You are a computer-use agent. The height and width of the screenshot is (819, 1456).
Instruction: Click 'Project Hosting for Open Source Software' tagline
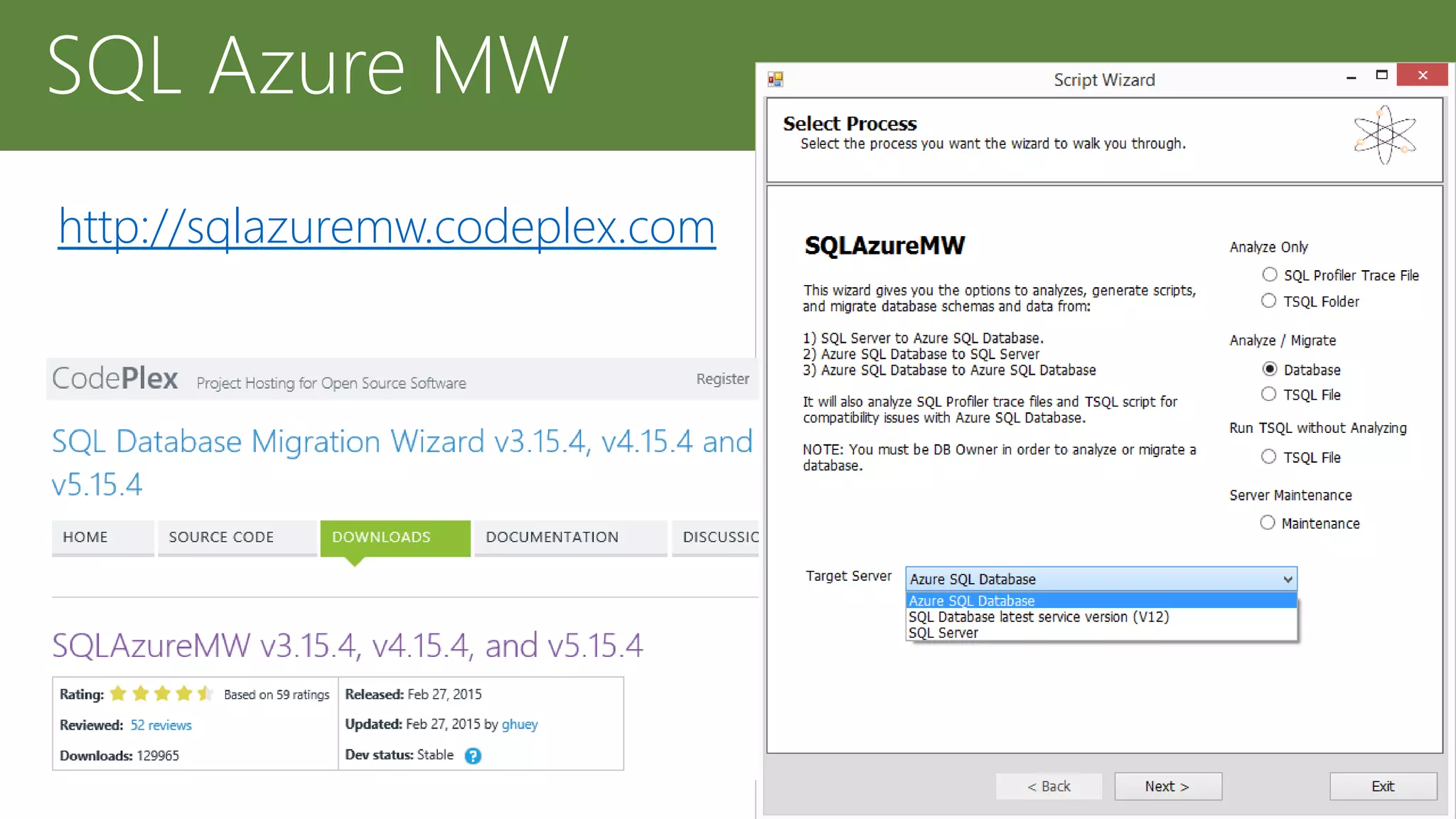pyautogui.click(x=331, y=383)
